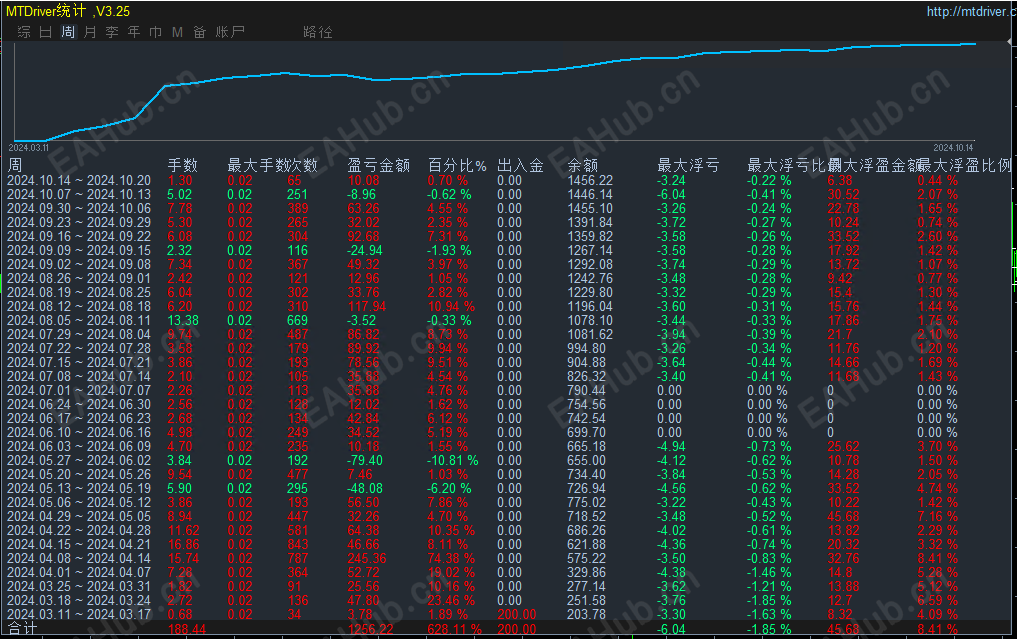Click the 合计 total row label

(x=22, y=629)
